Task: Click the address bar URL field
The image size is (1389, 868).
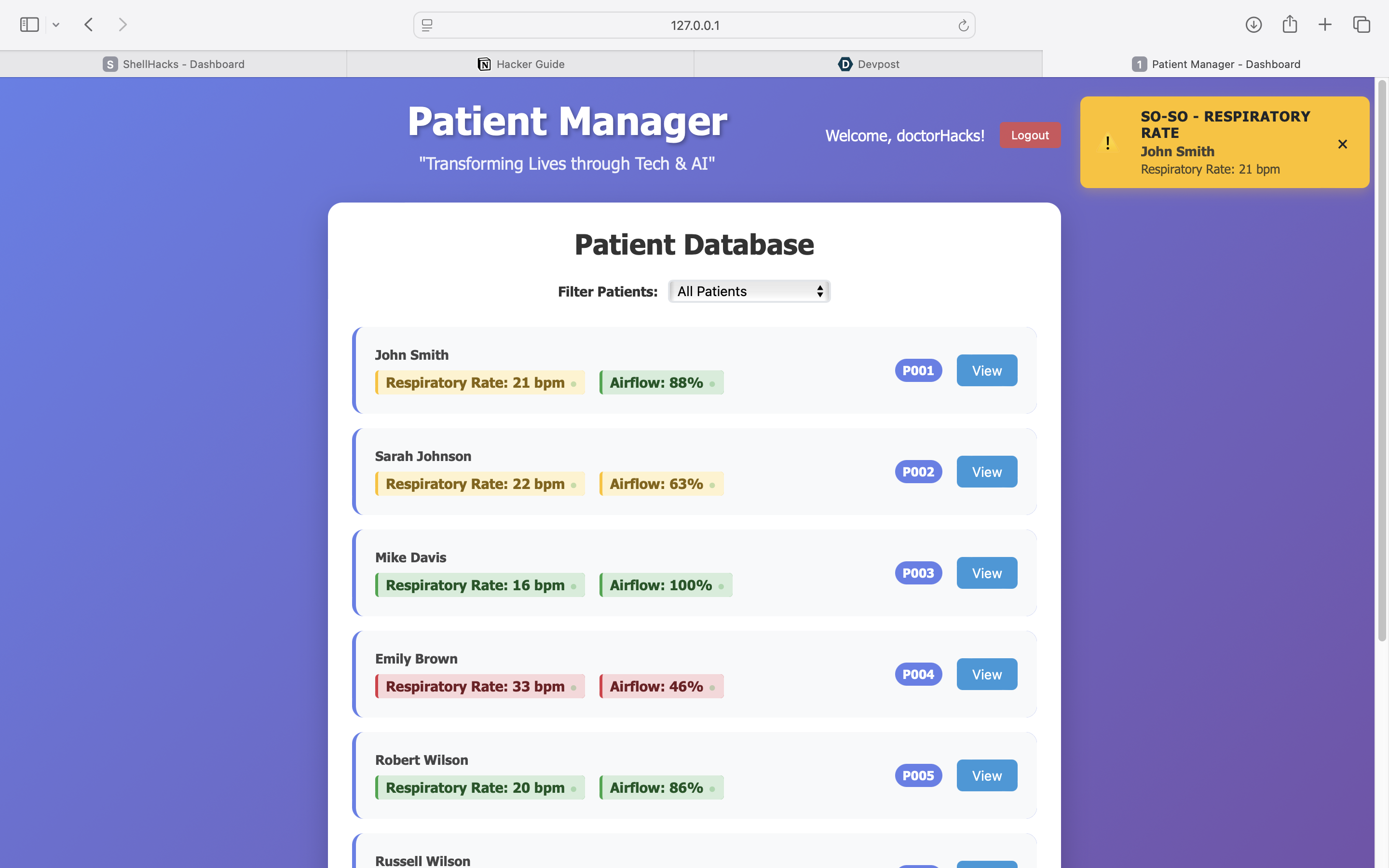Action: [694, 25]
